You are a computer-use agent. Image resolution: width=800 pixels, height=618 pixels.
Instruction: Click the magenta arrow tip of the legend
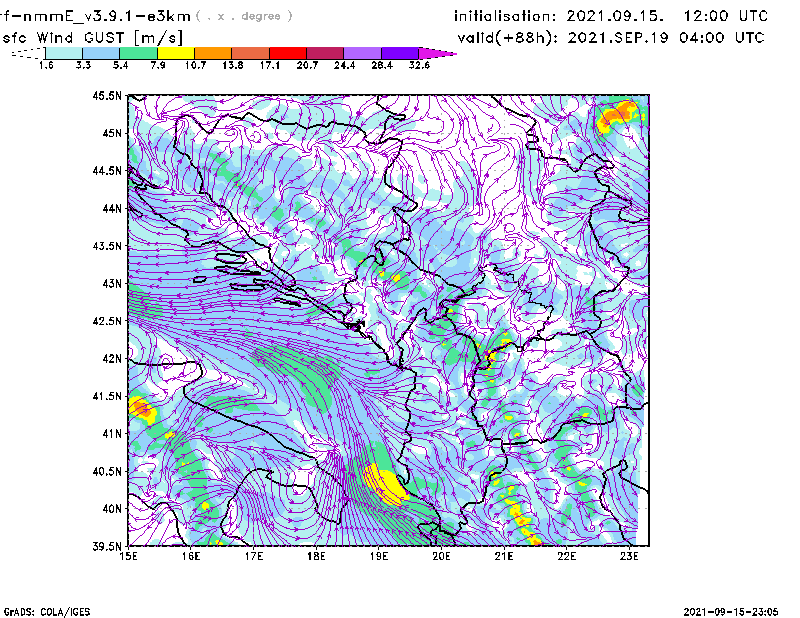click(x=437, y=53)
